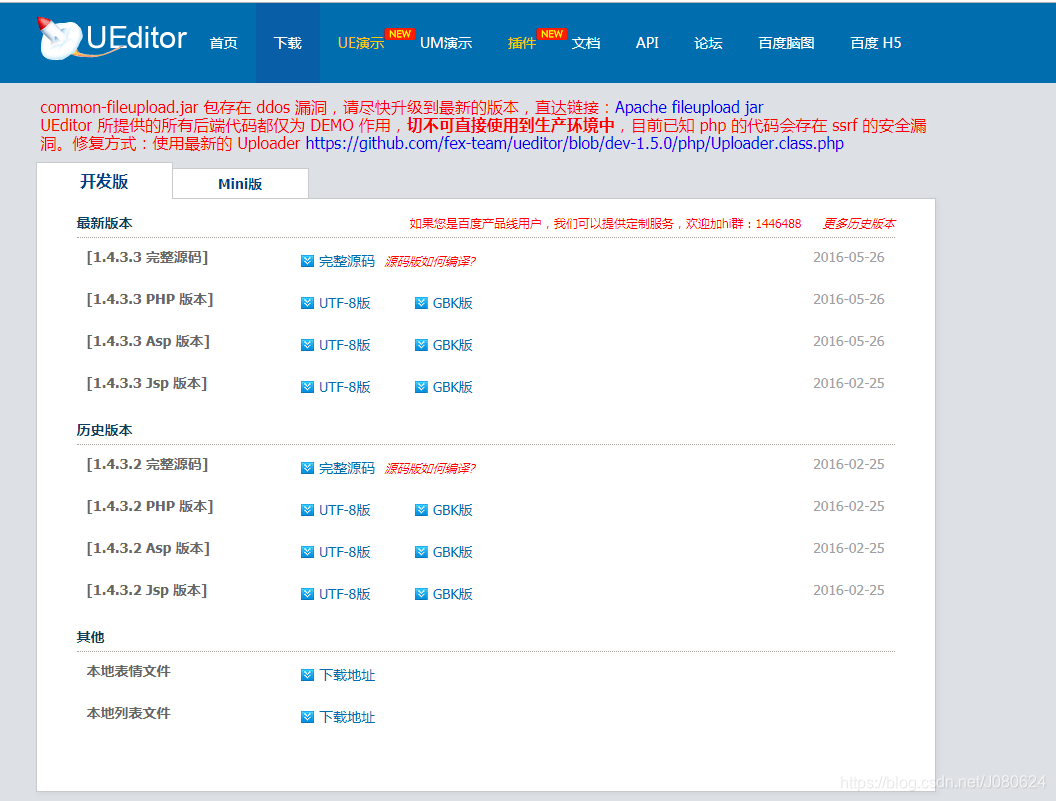Click UTF-8版 link for 1.4.3.2 PHP
This screenshot has height=801, width=1056.
pos(345,510)
